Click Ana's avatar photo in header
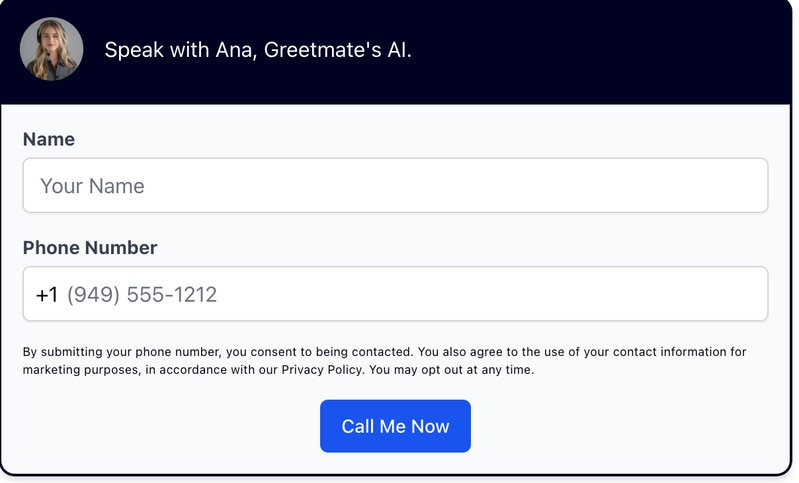Viewport: 799px width, 483px height. [51, 49]
